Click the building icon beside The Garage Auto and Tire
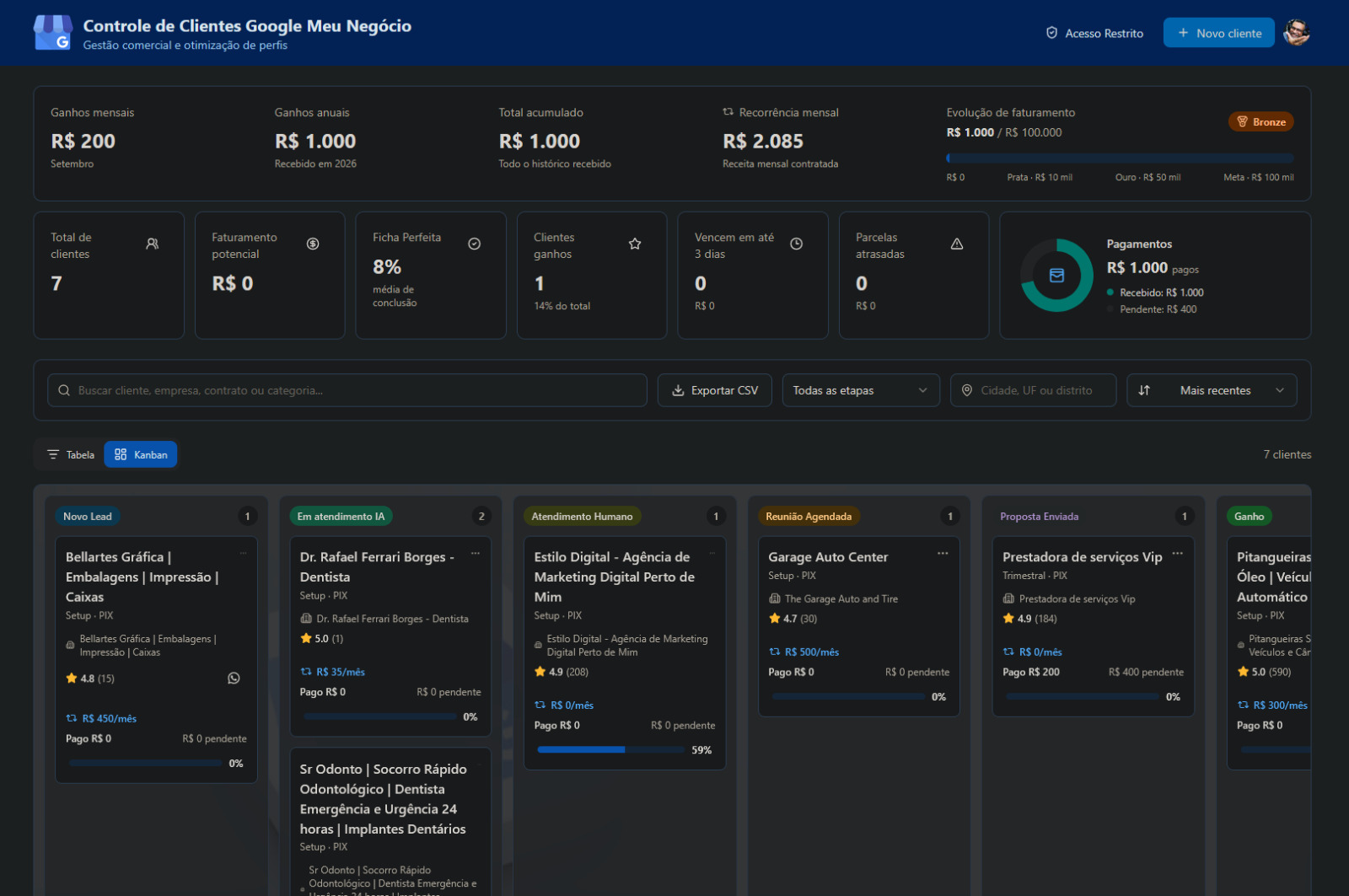 pos(775,598)
